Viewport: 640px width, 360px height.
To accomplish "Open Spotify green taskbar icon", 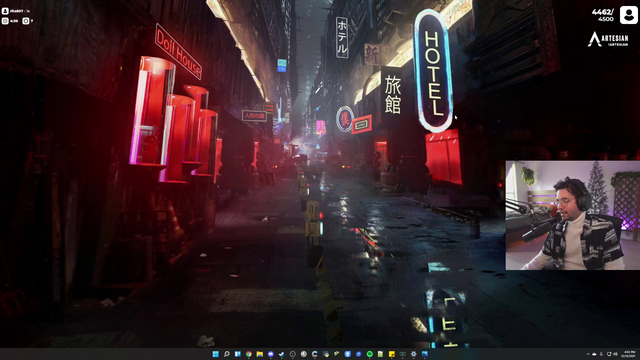I will [x=369, y=354].
